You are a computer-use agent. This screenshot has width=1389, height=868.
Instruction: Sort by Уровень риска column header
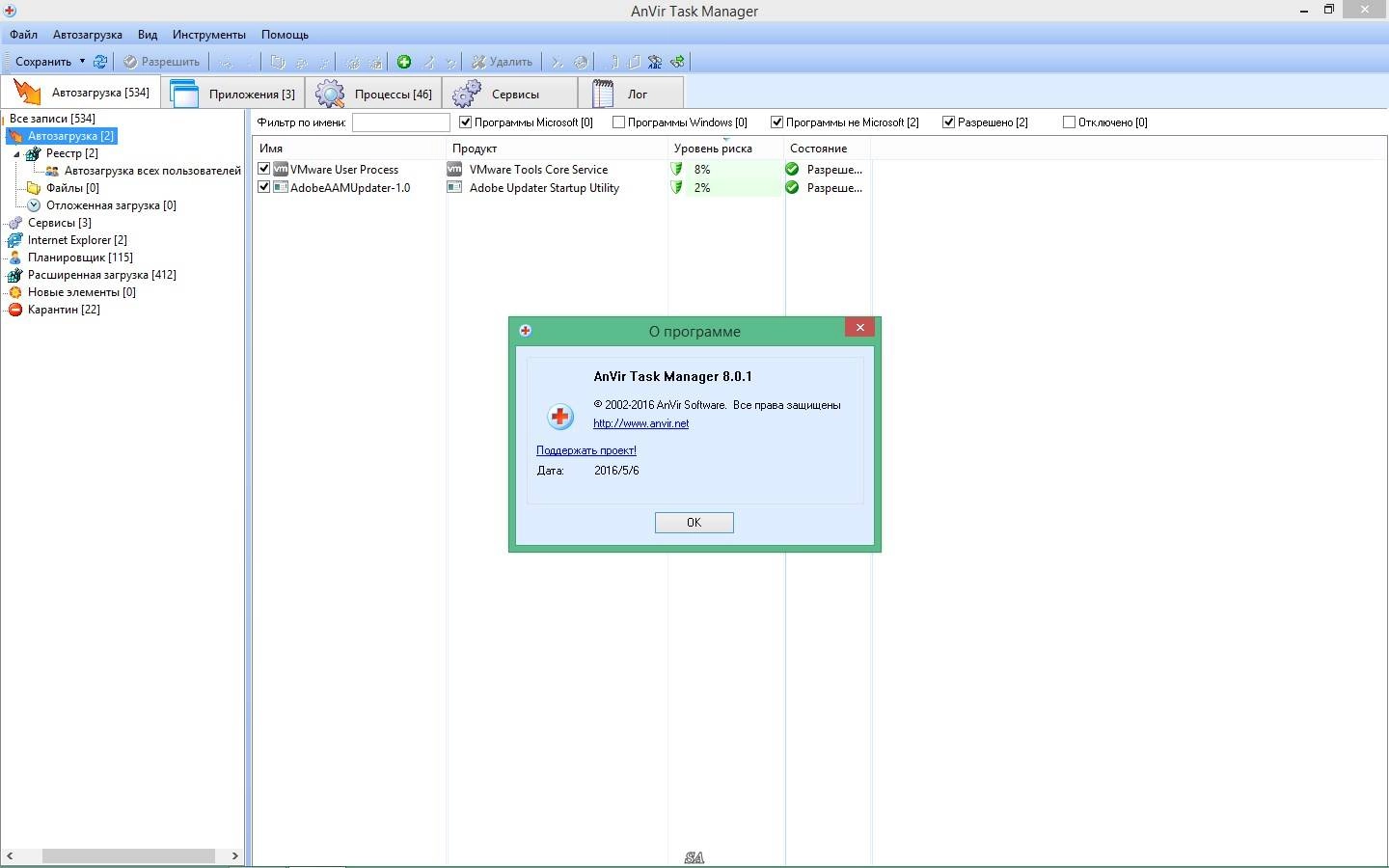click(726, 149)
